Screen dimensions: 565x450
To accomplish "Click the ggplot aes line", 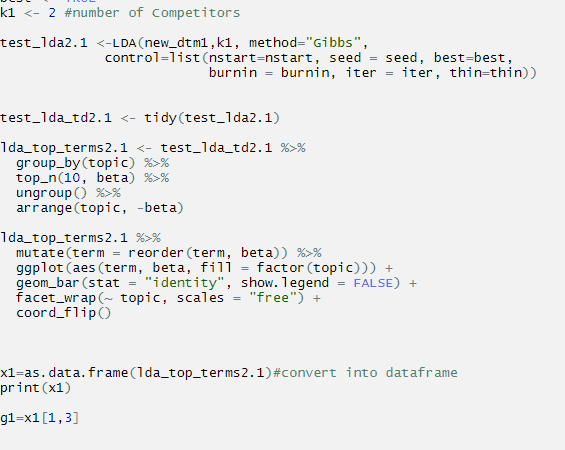I will tap(204, 268).
